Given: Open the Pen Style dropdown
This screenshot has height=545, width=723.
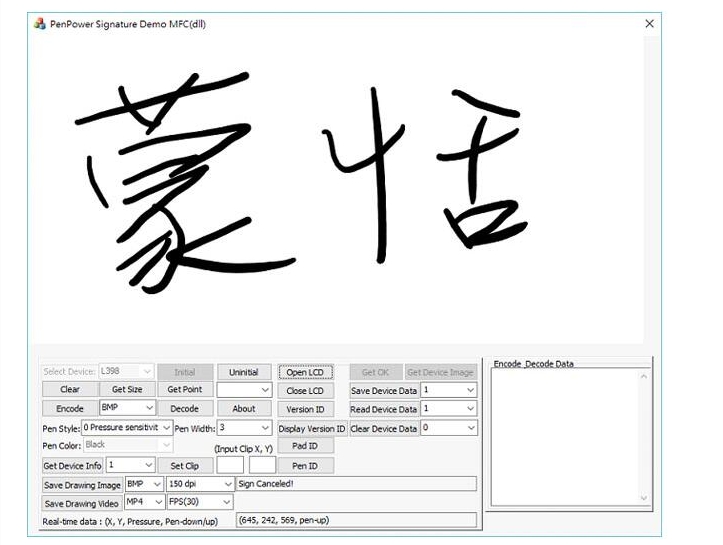Looking at the screenshot, I should click(127, 428).
